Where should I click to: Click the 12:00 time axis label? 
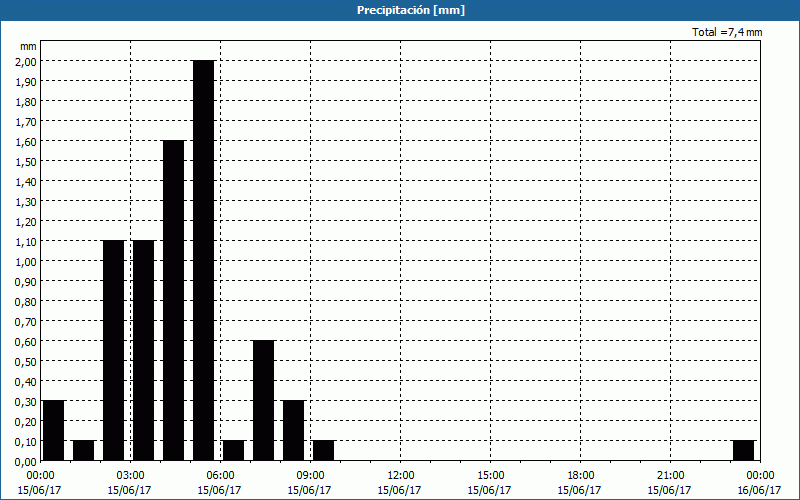[x=401, y=476]
